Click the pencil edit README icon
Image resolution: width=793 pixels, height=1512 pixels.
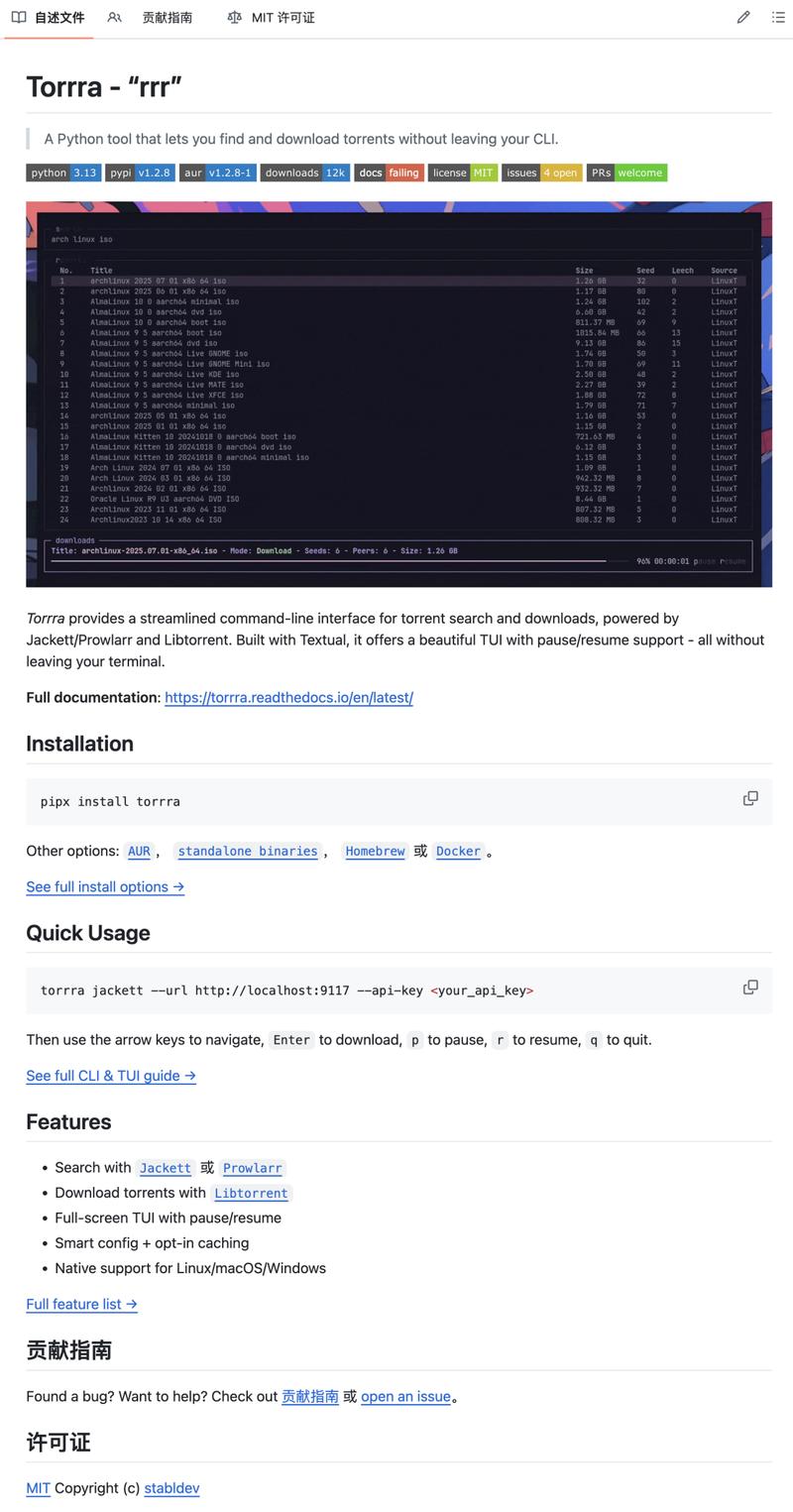click(x=743, y=17)
